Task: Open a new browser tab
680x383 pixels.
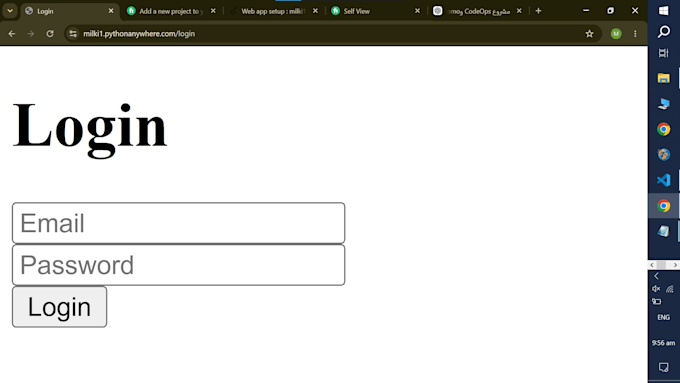Action: tap(538, 11)
